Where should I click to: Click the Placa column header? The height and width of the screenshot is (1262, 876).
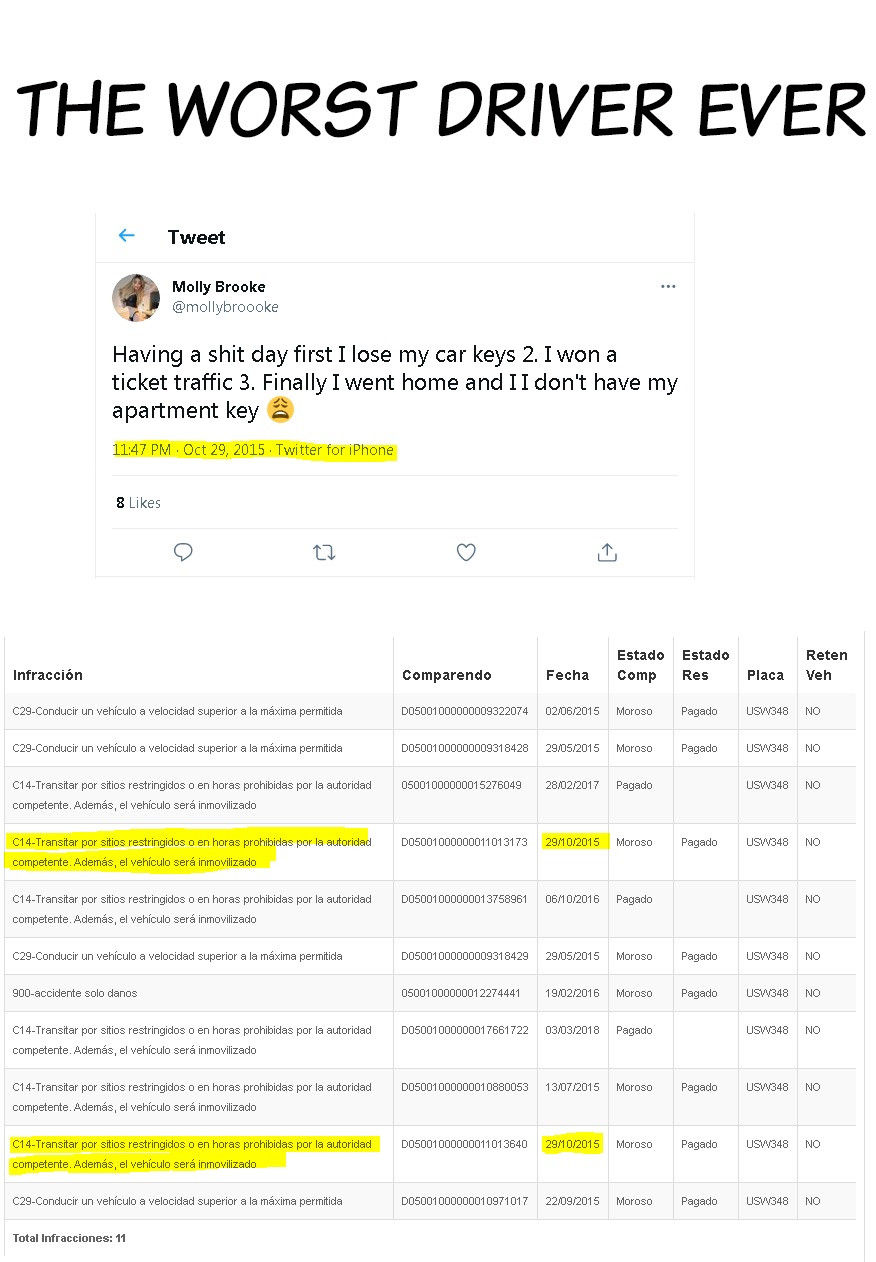click(x=765, y=675)
